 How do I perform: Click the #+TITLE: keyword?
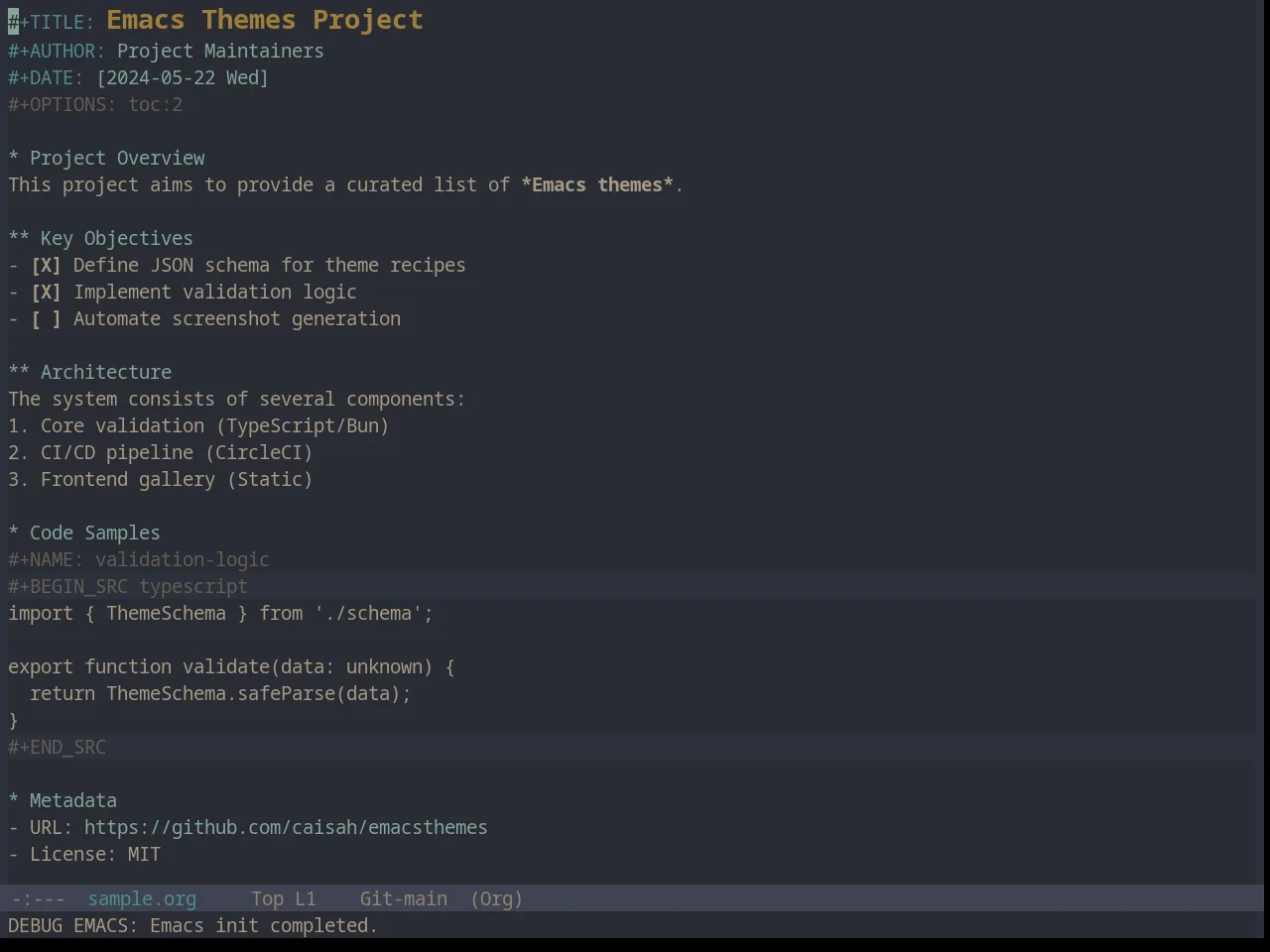coord(52,22)
